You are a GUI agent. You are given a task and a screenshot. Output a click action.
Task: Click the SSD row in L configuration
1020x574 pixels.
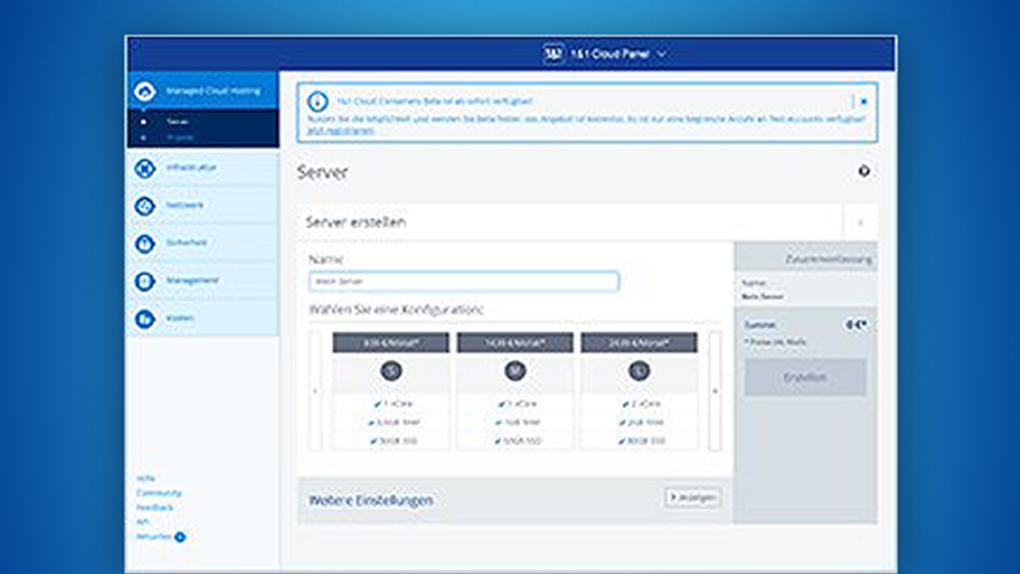(639, 441)
